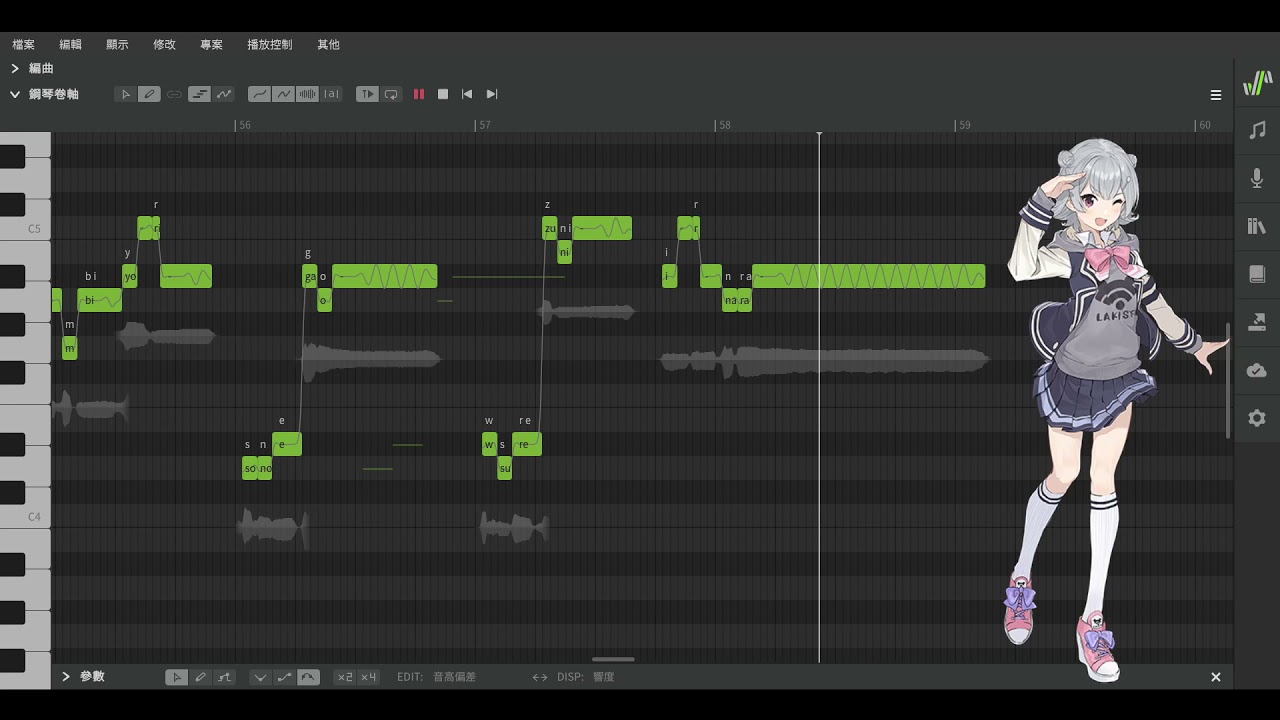Open the 播放控制 menu

(270, 45)
